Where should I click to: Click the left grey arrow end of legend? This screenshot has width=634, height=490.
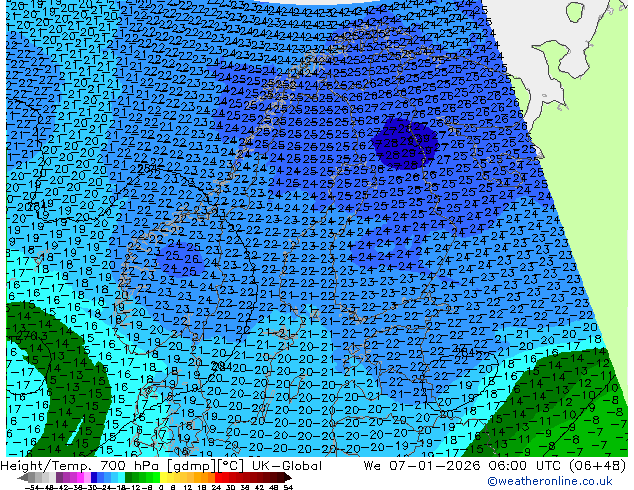click(x=22, y=478)
